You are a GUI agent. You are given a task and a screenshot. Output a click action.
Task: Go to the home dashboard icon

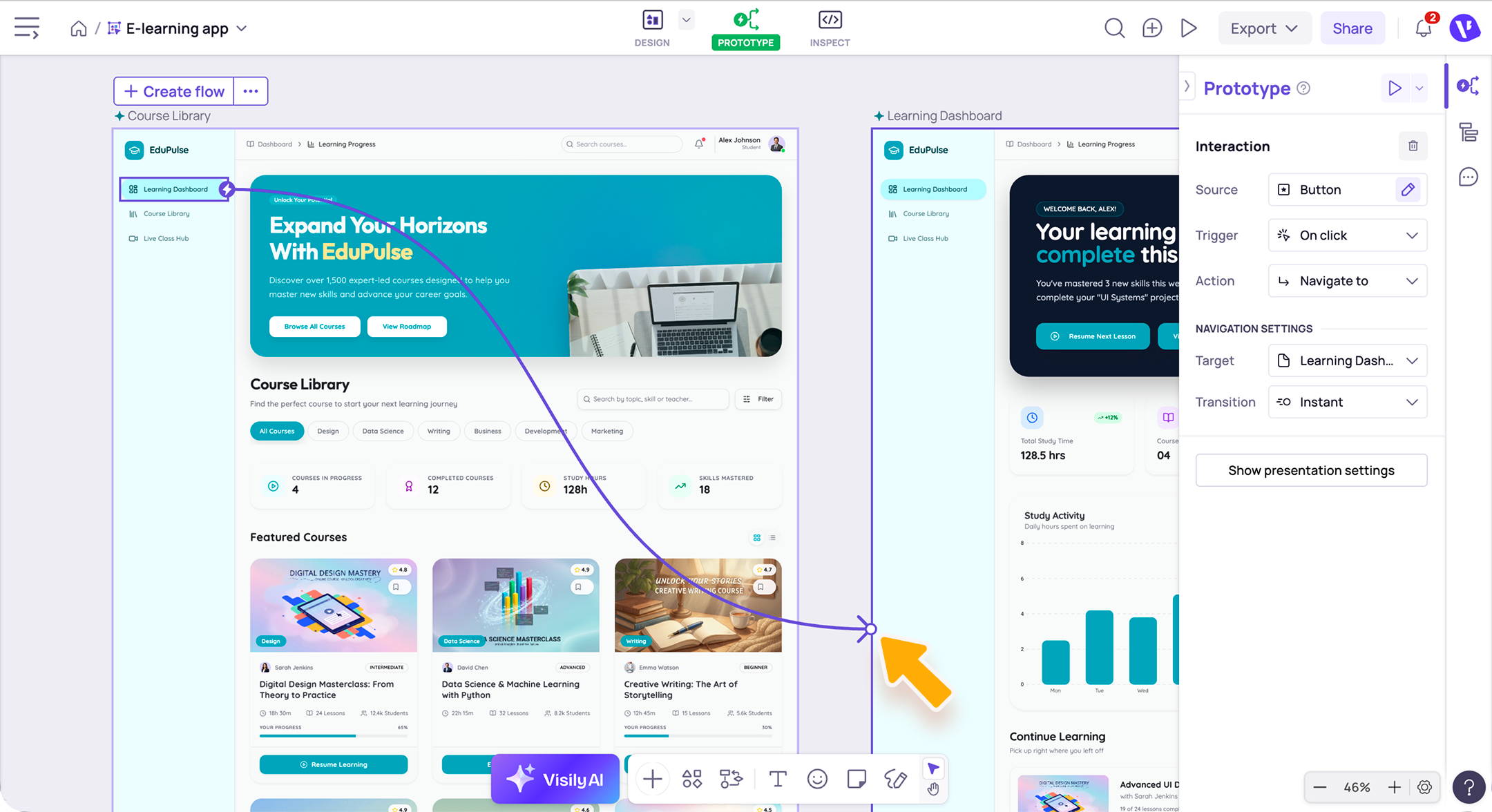click(x=79, y=28)
